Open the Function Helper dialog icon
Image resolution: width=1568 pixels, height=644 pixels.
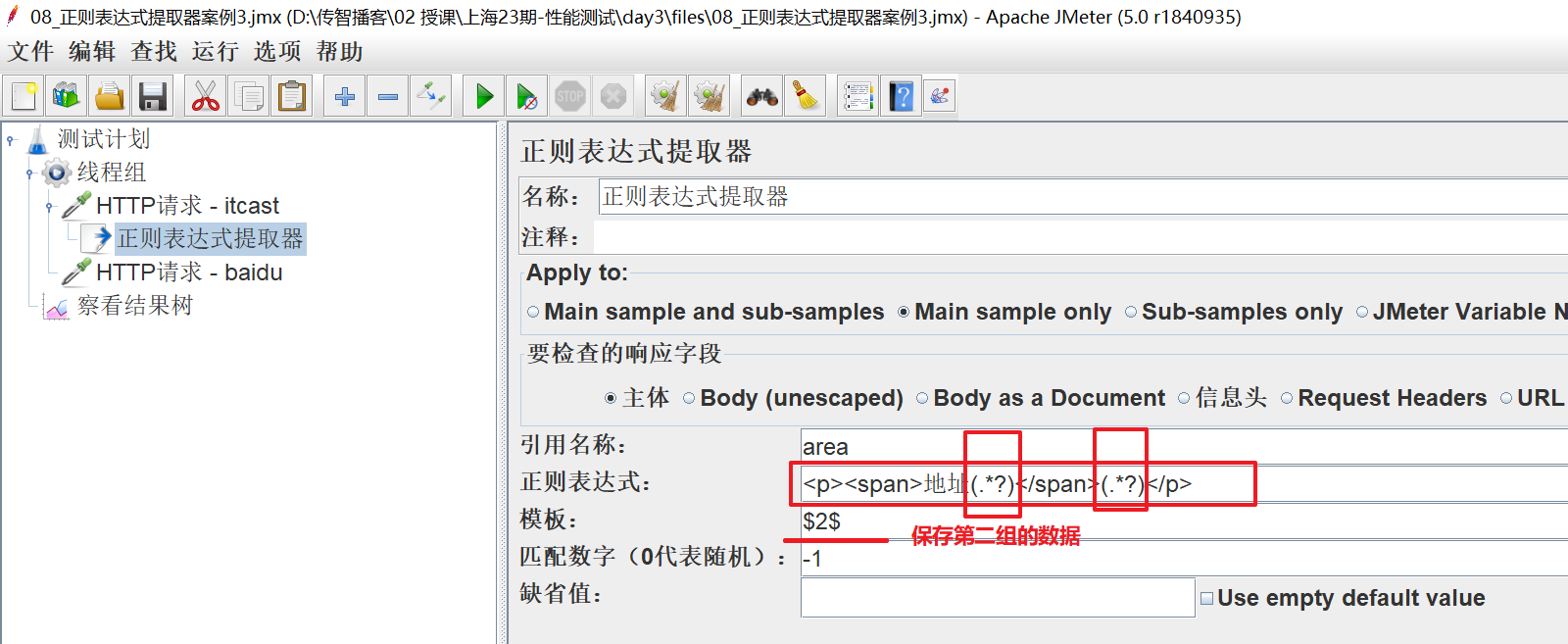pos(858,96)
